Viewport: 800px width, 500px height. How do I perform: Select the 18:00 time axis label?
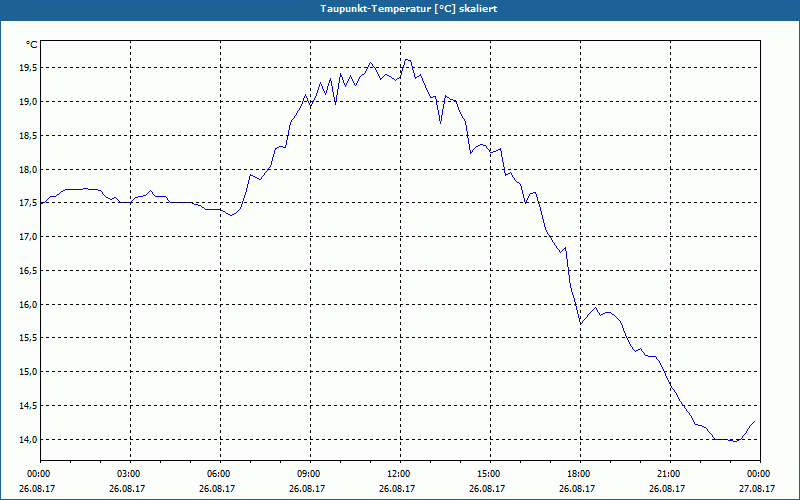580,474
